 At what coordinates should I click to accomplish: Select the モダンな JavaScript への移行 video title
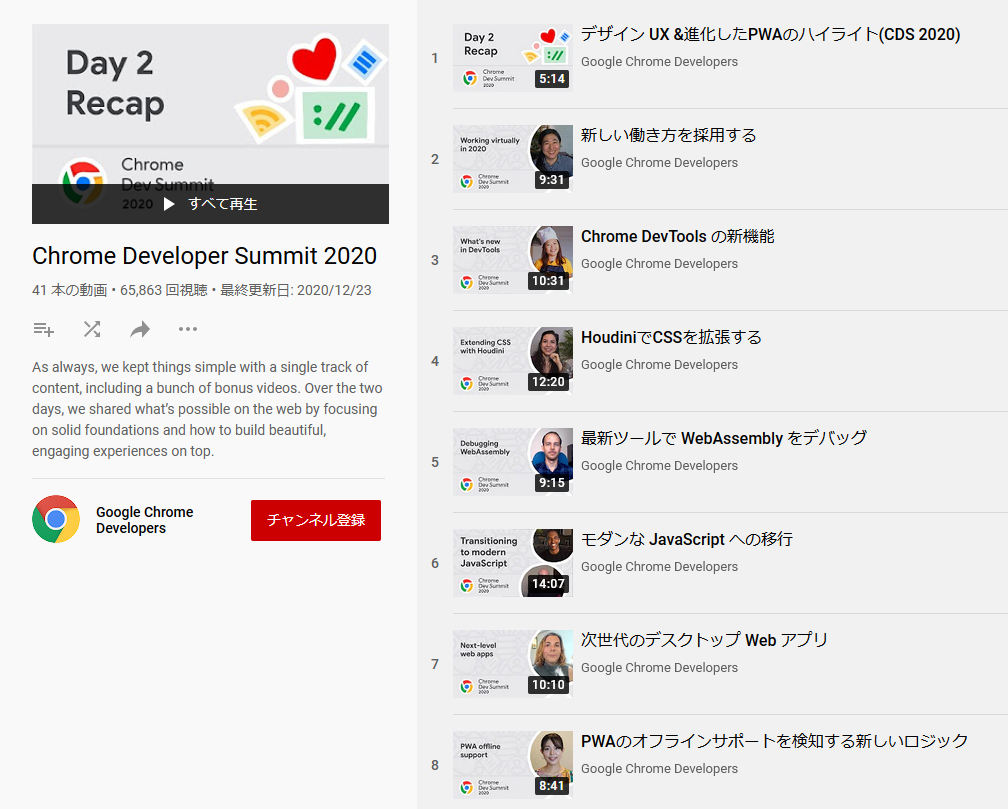click(x=686, y=539)
